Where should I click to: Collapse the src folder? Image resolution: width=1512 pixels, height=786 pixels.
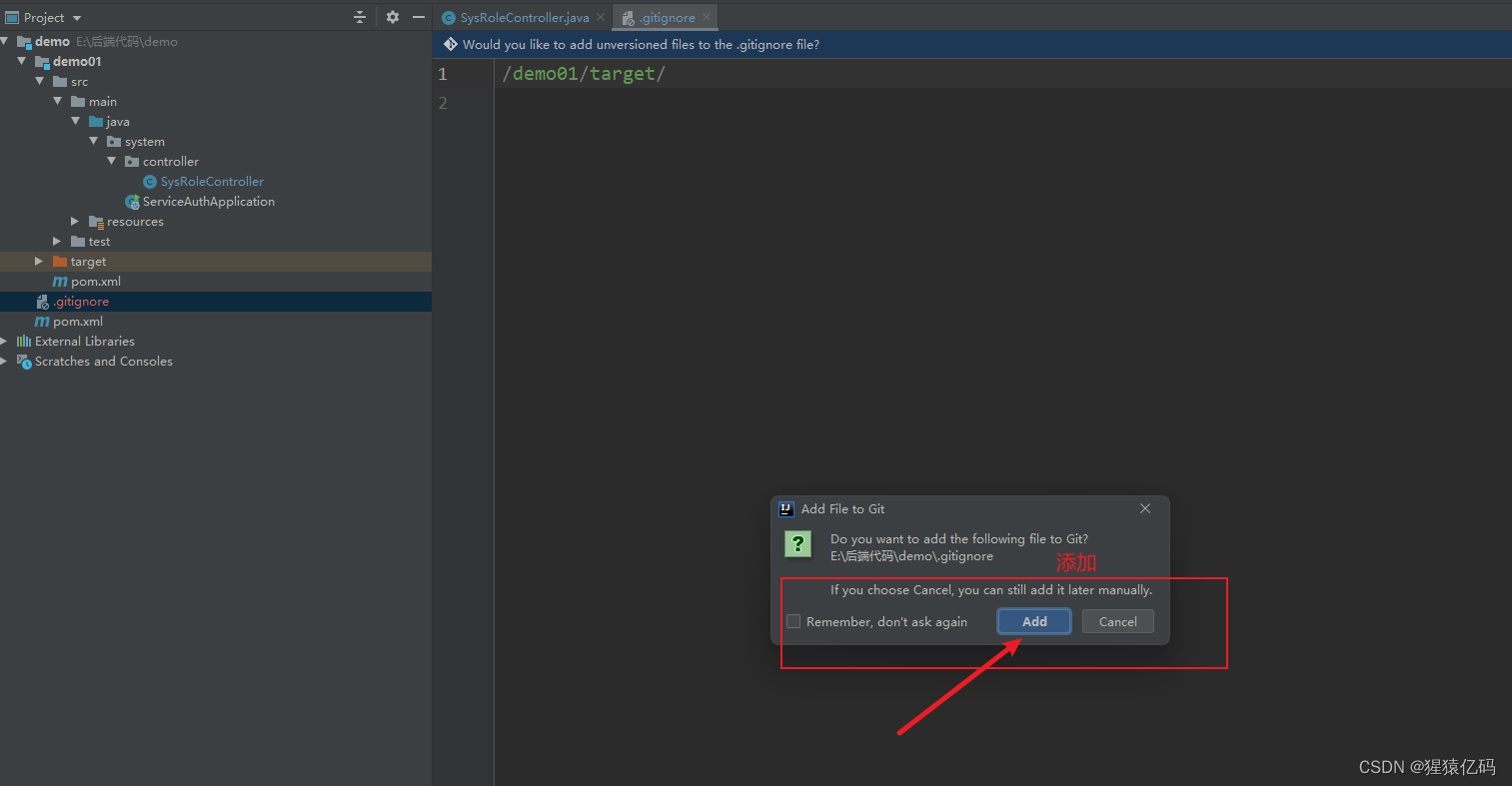pyautogui.click(x=40, y=81)
